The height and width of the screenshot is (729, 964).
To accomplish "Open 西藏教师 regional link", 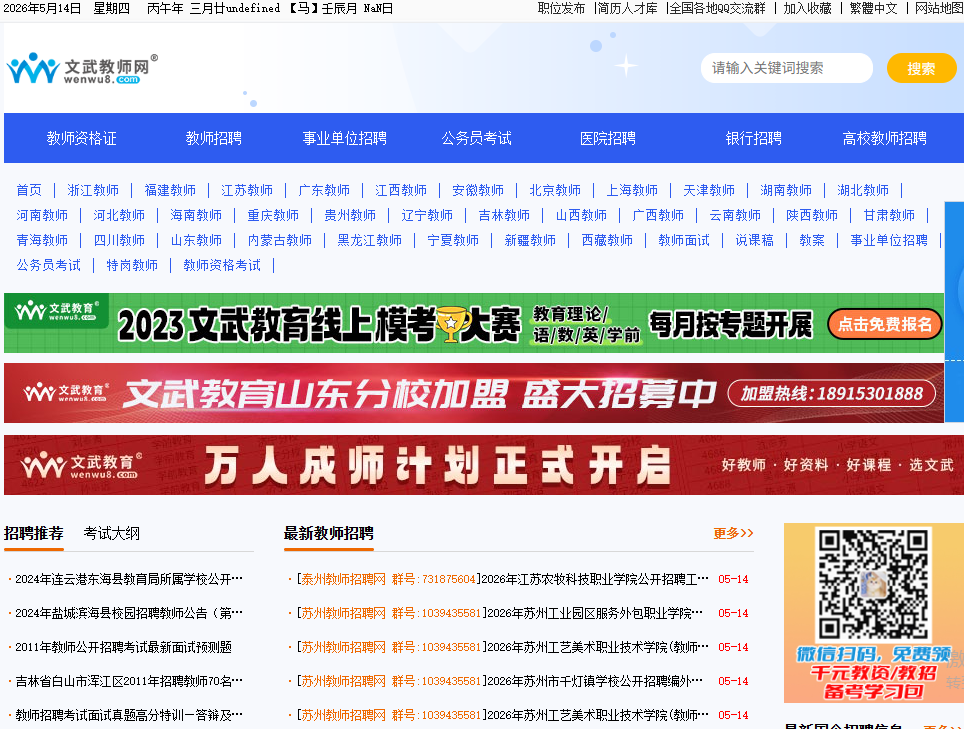I will pos(607,240).
